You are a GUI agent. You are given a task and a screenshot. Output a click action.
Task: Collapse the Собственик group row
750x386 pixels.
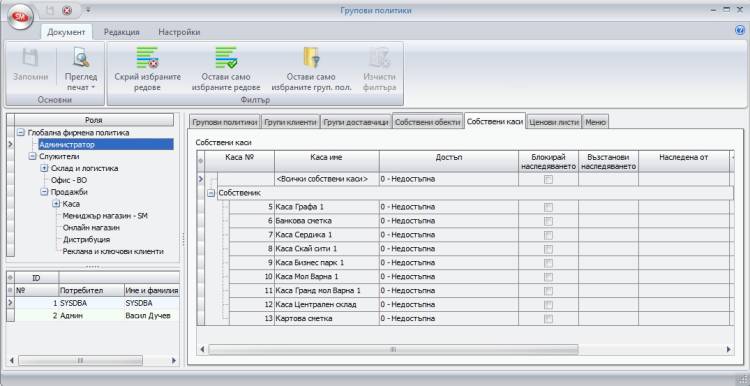pyautogui.click(x=211, y=193)
